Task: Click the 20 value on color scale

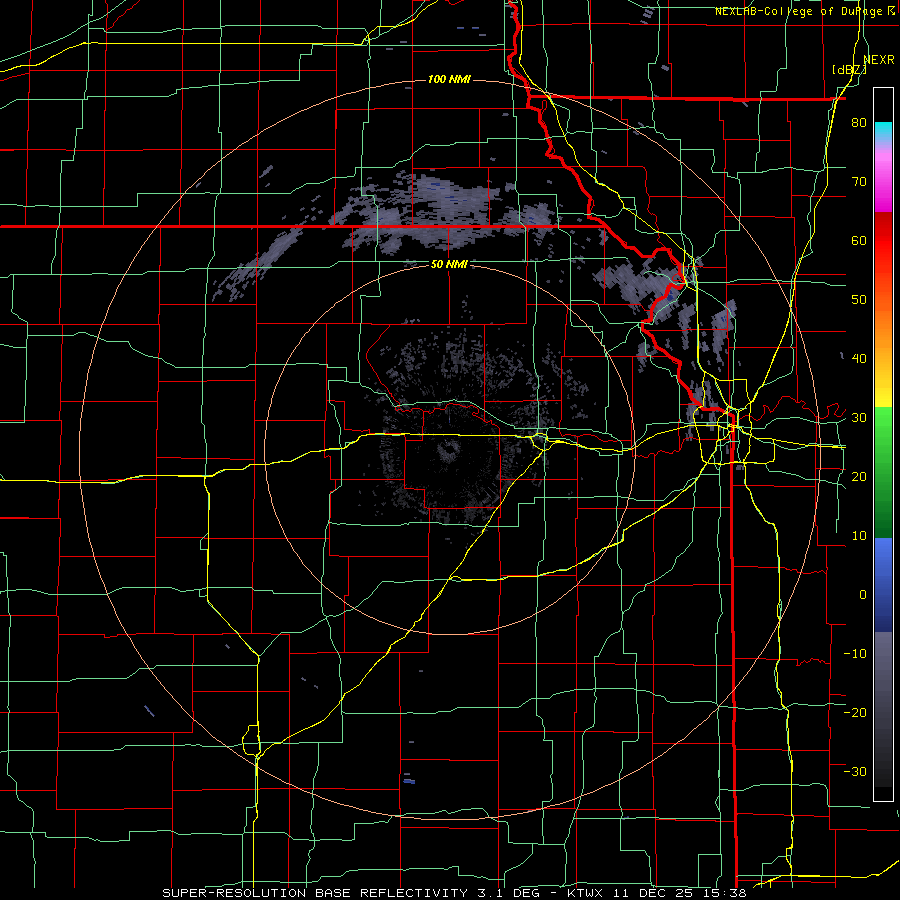Action: pyautogui.click(x=859, y=476)
